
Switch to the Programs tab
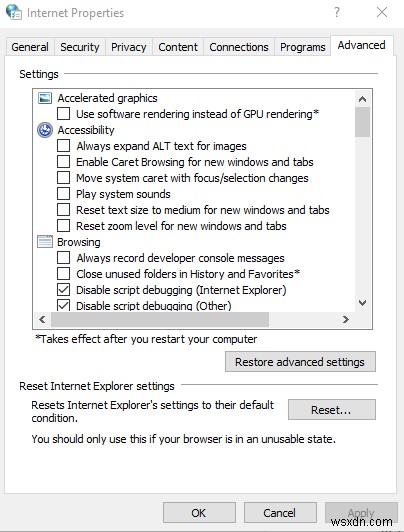(x=303, y=47)
